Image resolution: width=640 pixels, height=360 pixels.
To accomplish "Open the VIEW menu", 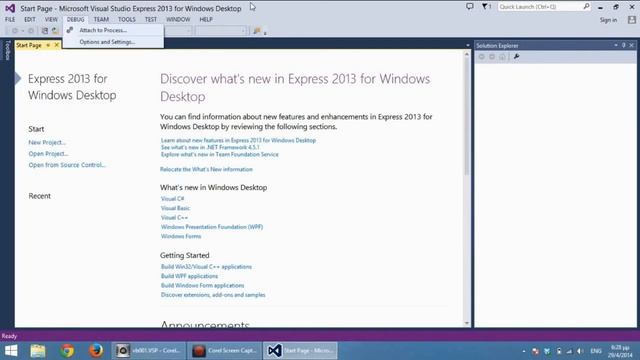I will [51, 19].
